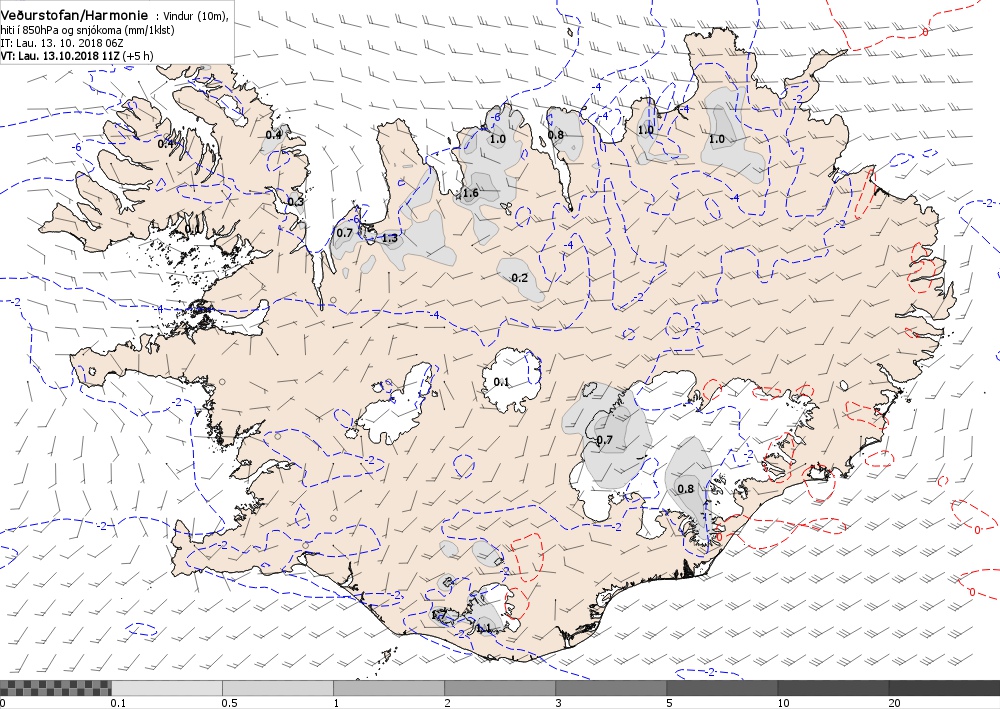Click the 0.2 snowfall value on map
This screenshot has width=1000, height=709.
coord(520,277)
